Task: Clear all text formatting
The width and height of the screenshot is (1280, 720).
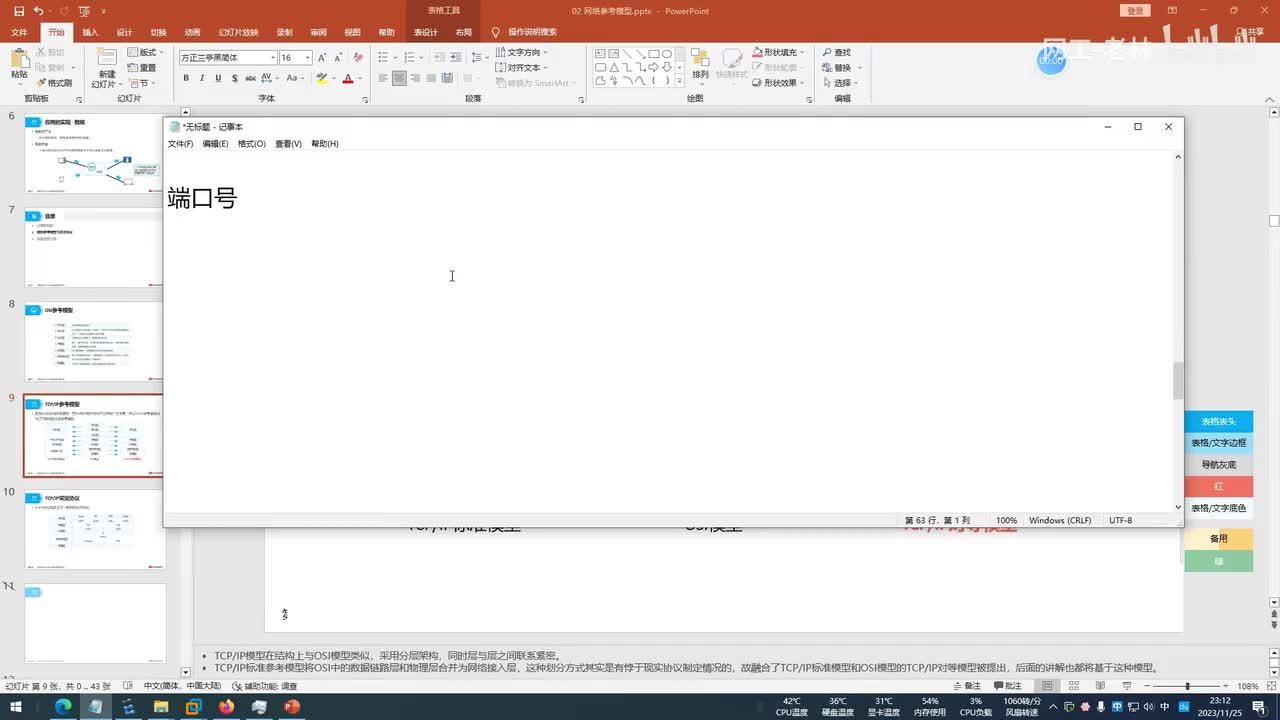Action: tap(357, 58)
